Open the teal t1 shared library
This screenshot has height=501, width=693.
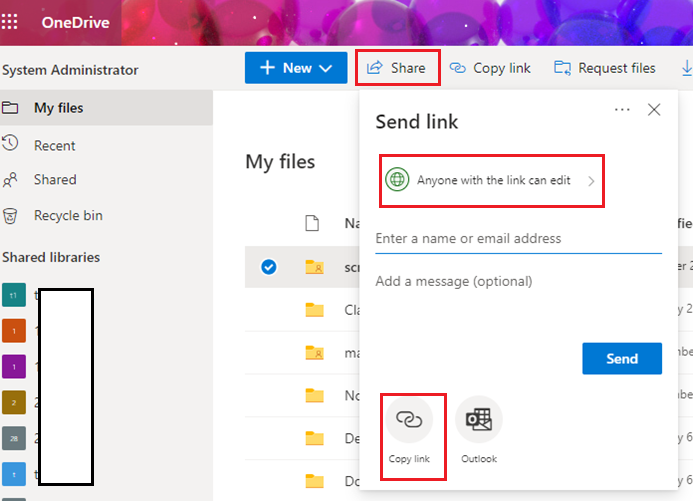pyautogui.click(x=14, y=295)
